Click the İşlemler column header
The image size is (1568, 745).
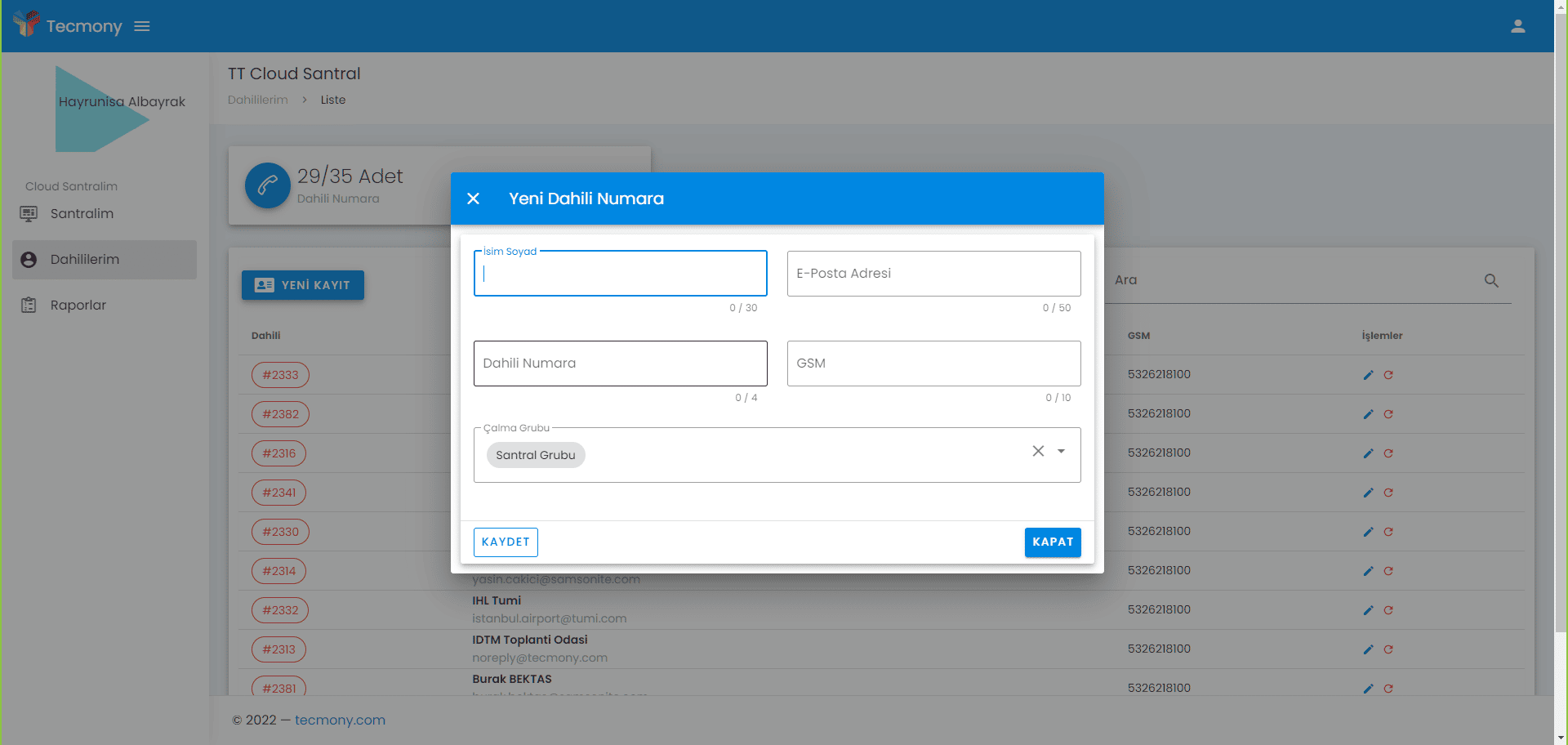[x=1382, y=336]
